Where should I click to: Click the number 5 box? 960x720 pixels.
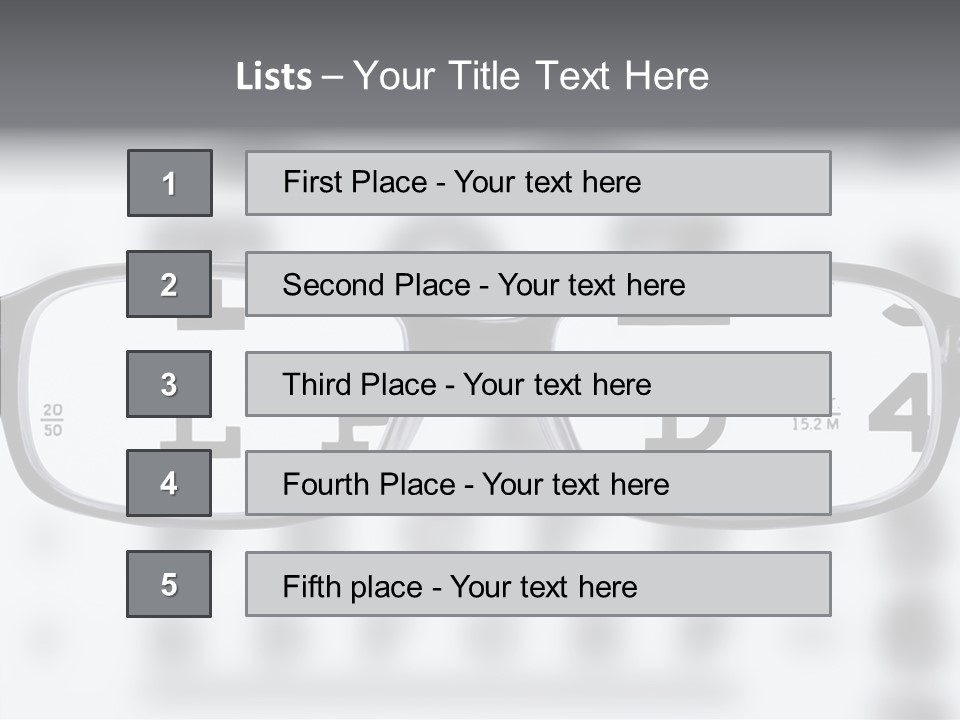coord(169,584)
